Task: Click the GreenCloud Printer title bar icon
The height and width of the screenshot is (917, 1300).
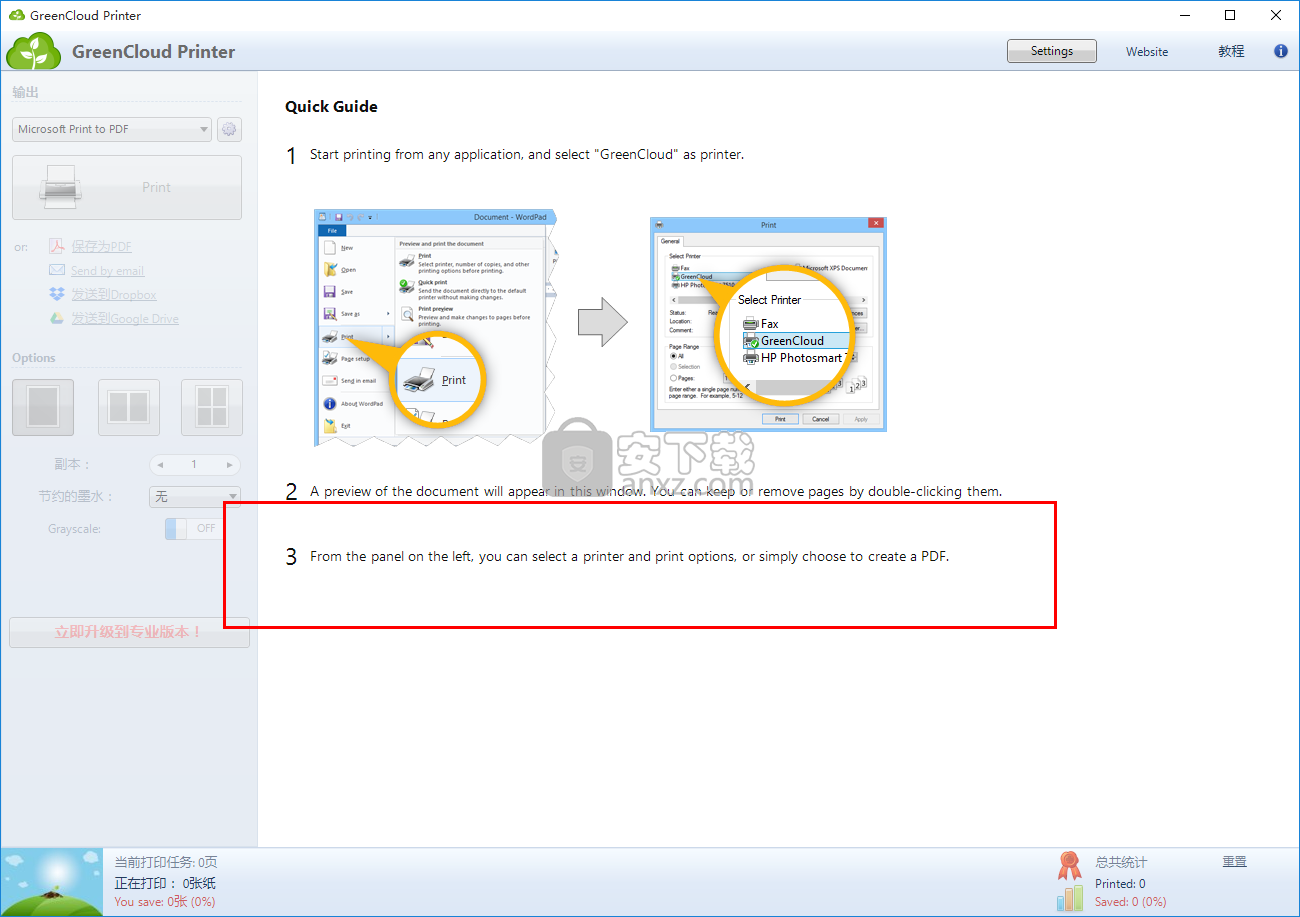Action: click(16, 15)
